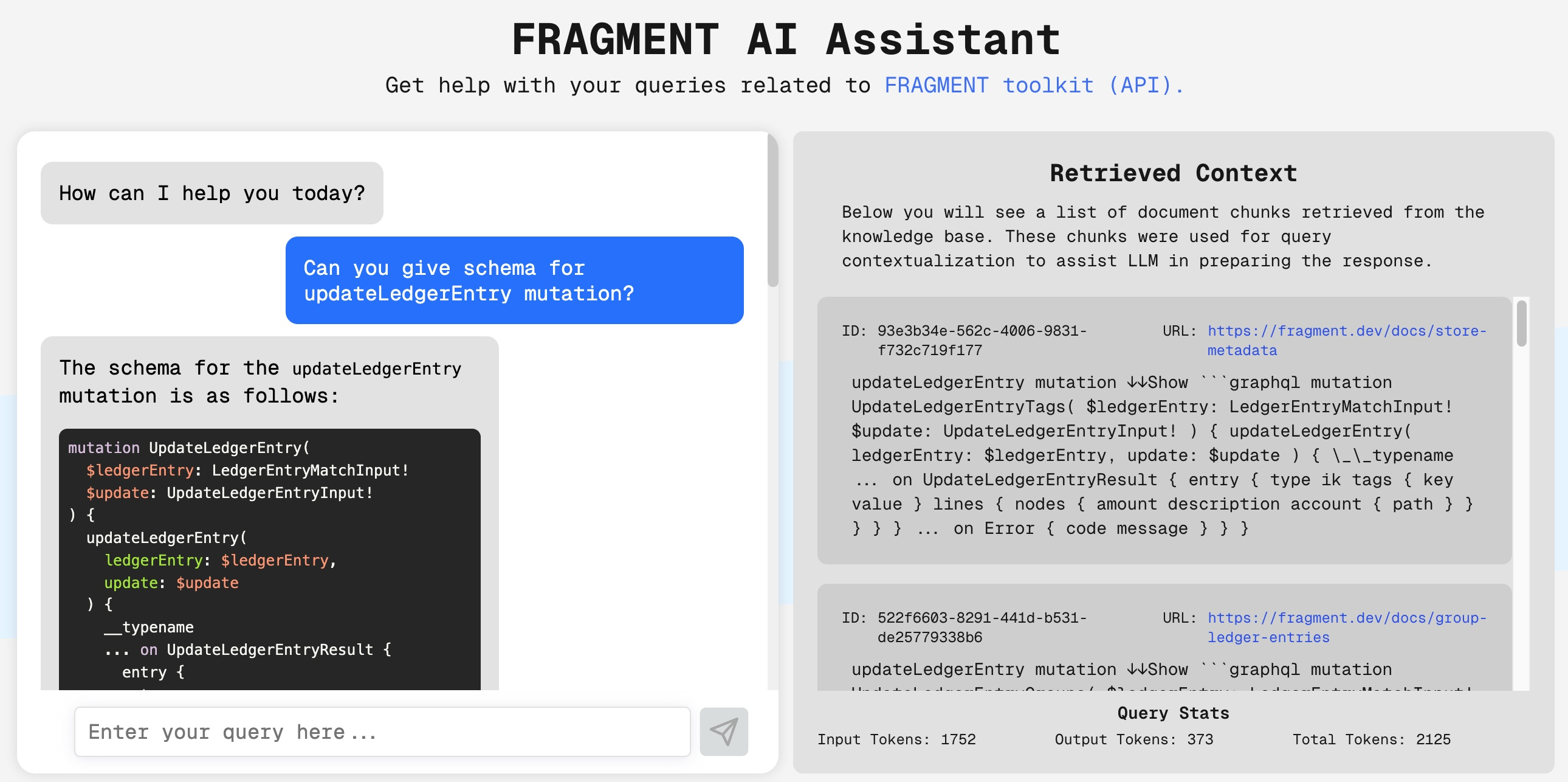Click the user message about updateLedgerEntry mutation schema

click(514, 280)
